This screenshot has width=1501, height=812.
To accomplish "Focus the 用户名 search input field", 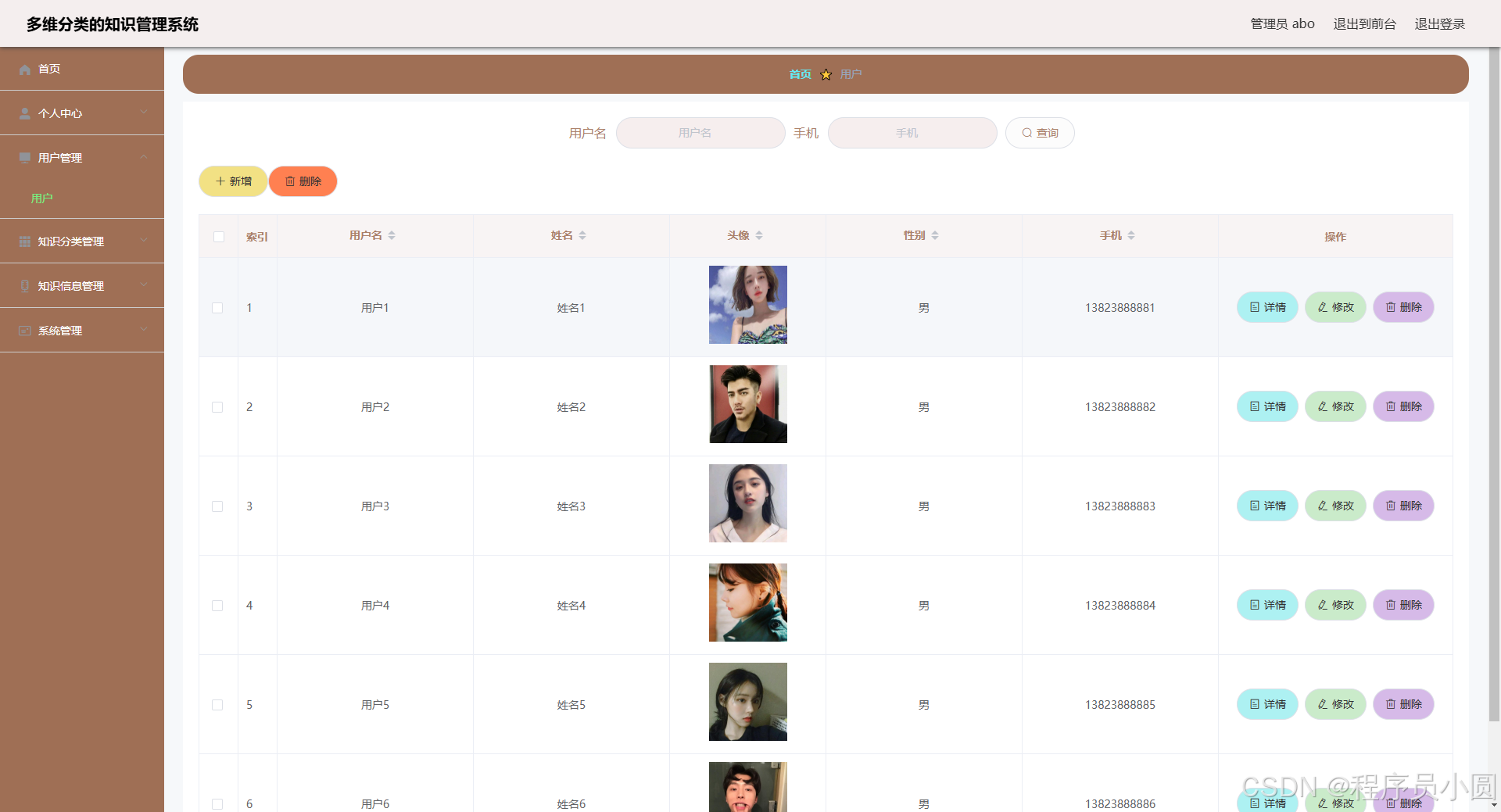I will (x=700, y=133).
